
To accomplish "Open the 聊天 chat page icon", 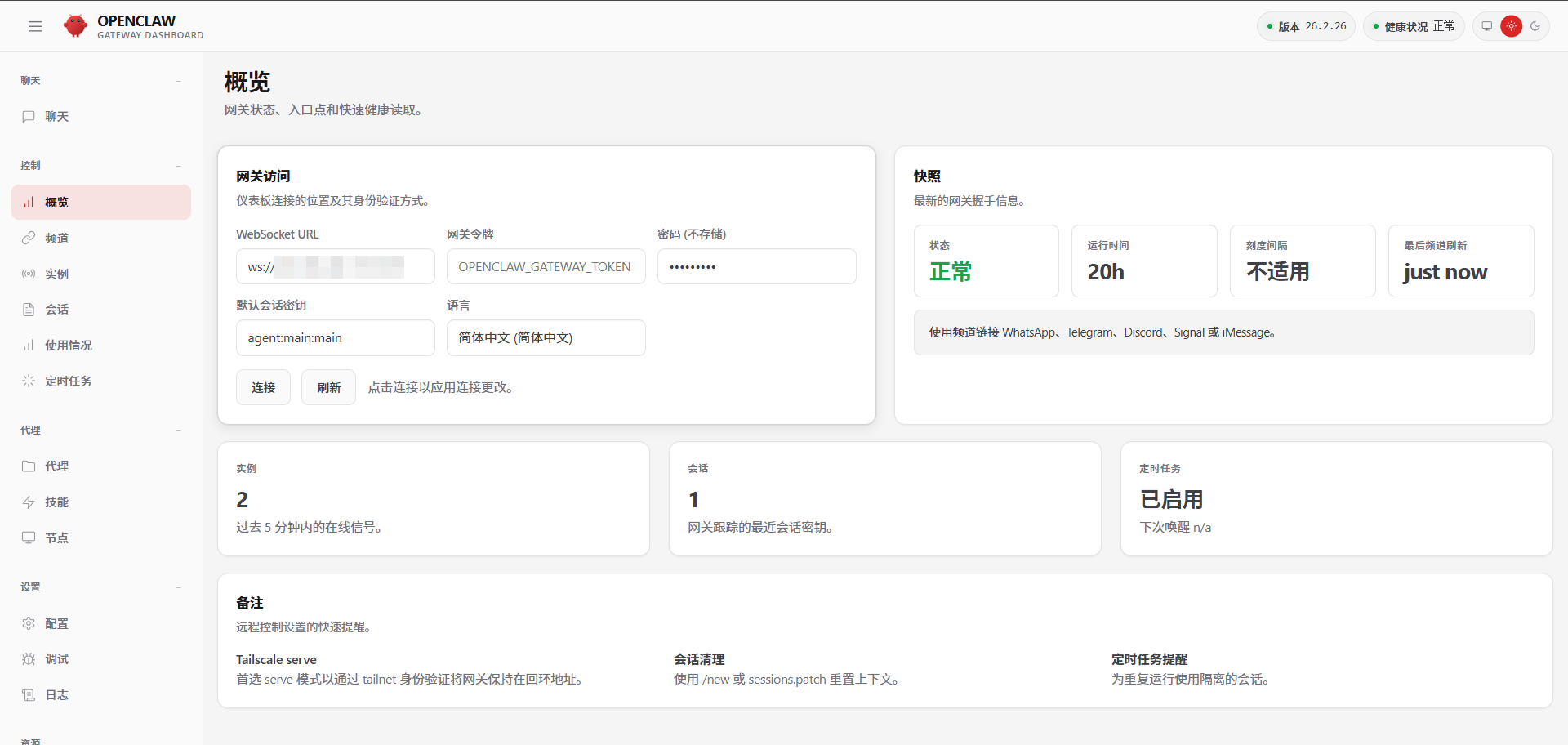I will (x=29, y=117).
